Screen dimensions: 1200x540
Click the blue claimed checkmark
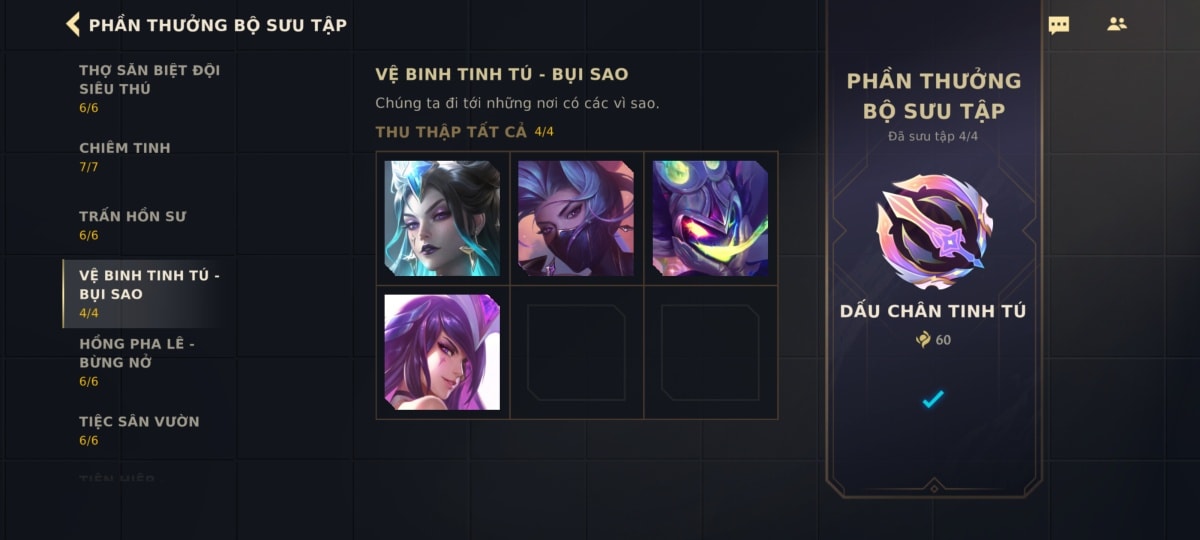click(933, 399)
